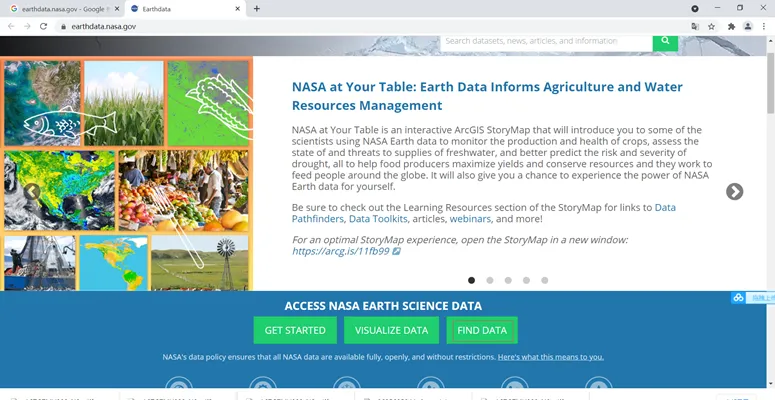The image size is (775, 400).
Task: Follow the webinars link
Action: point(470,219)
